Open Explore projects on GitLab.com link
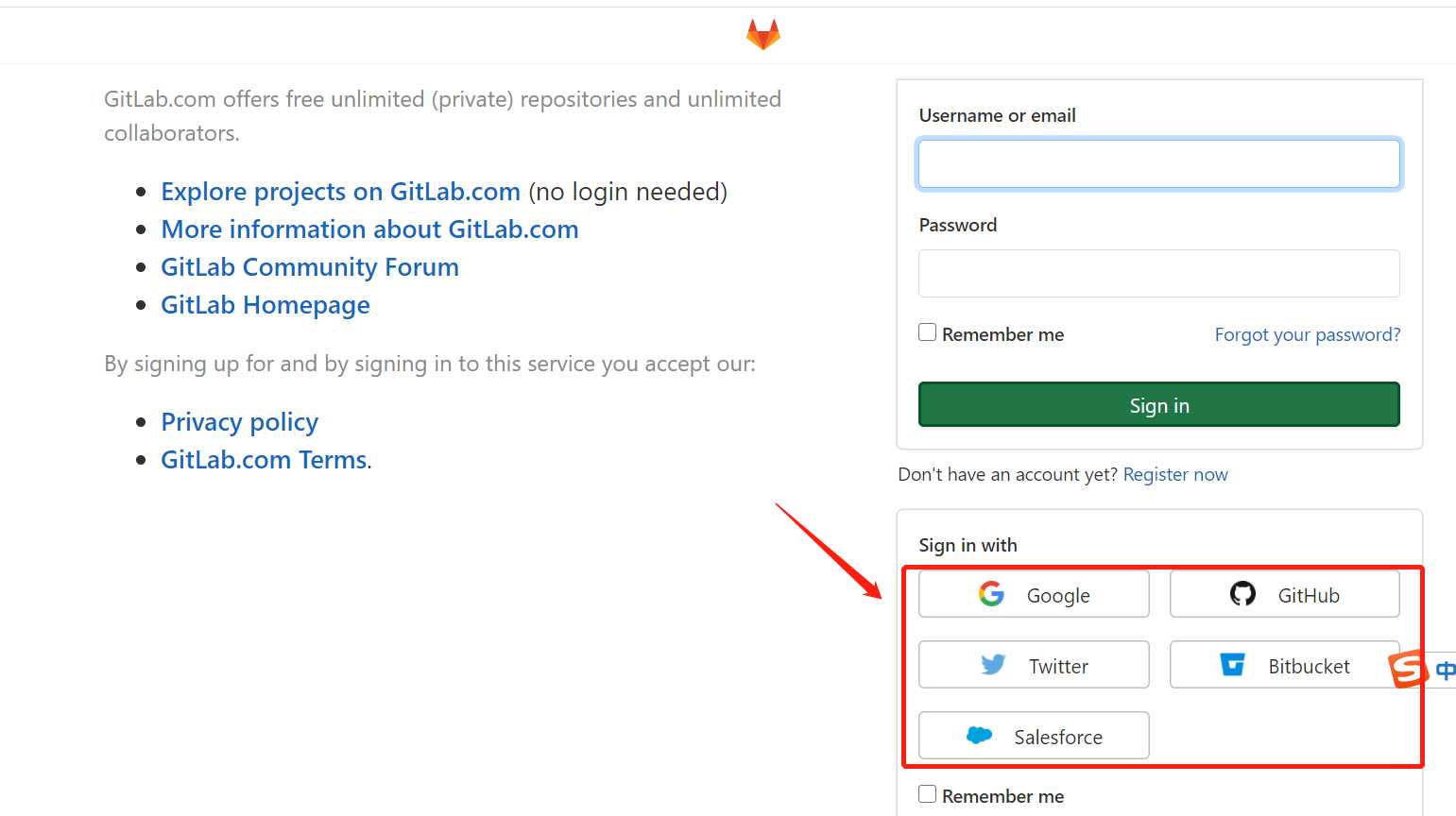This screenshot has height=816, width=1456. click(340, 192)
